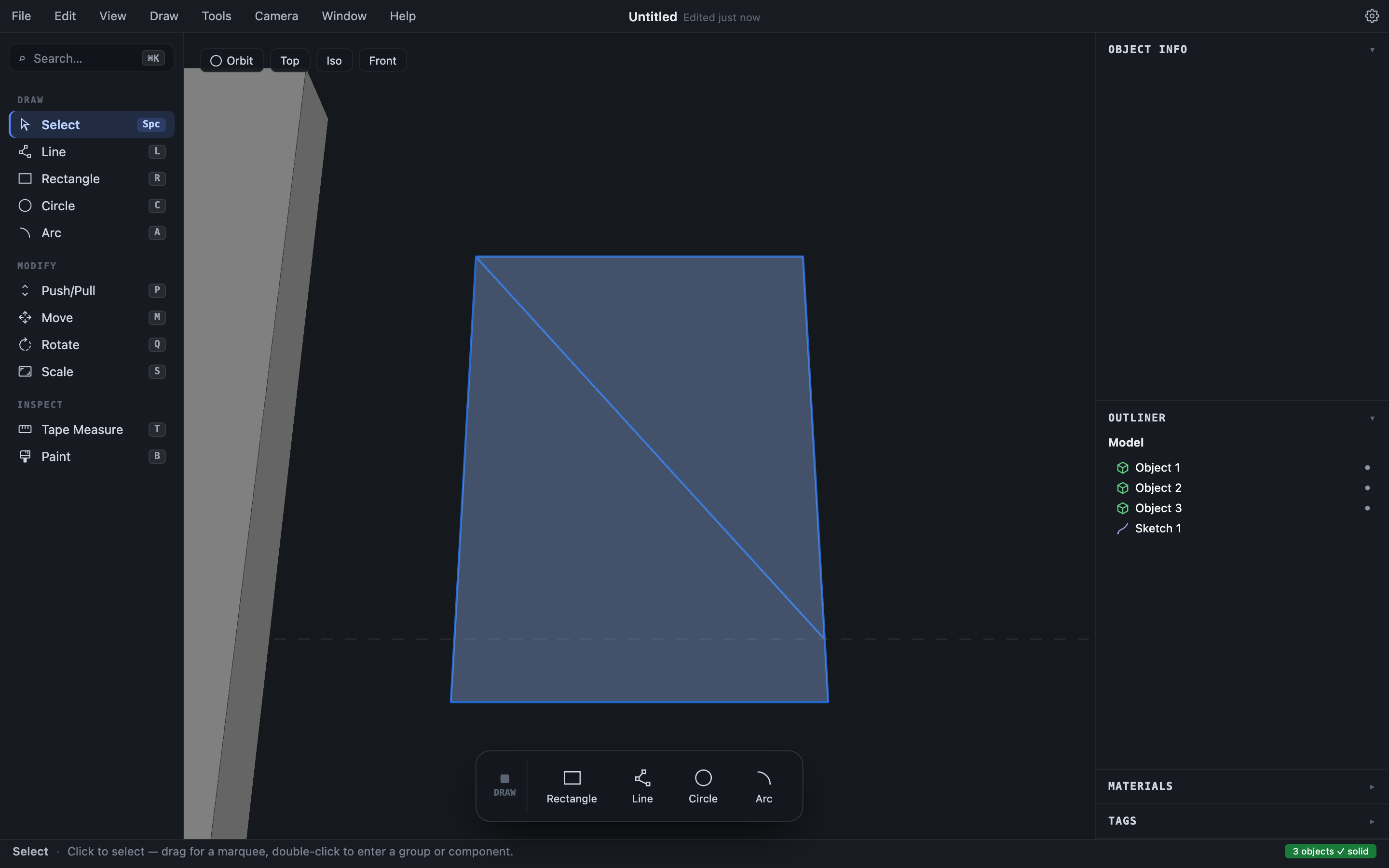1389x868 pixels.
Task: Choose the sidebar Rectangle tool
Action: (91, 178)
